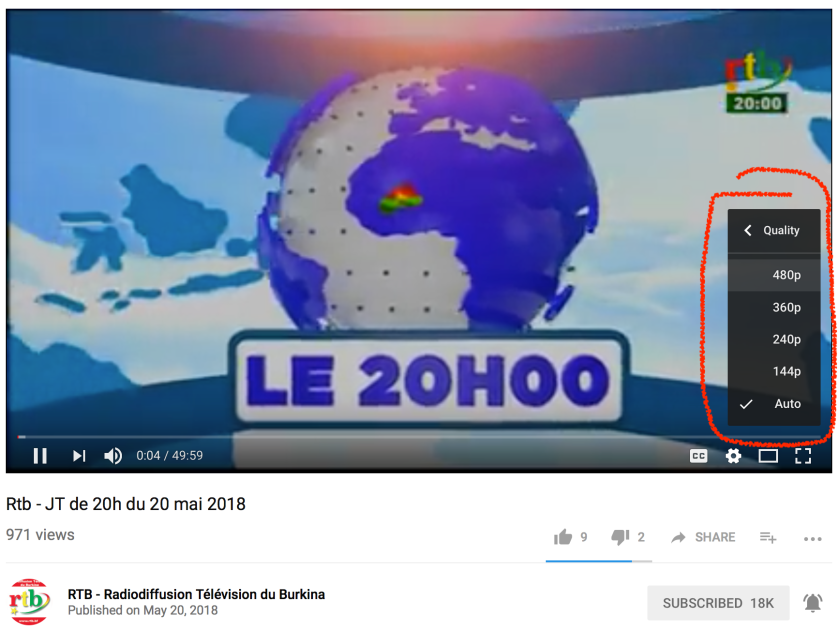Open the settings gear menu
This screenshot has width=839, height=632.
(x=733, y=455)
